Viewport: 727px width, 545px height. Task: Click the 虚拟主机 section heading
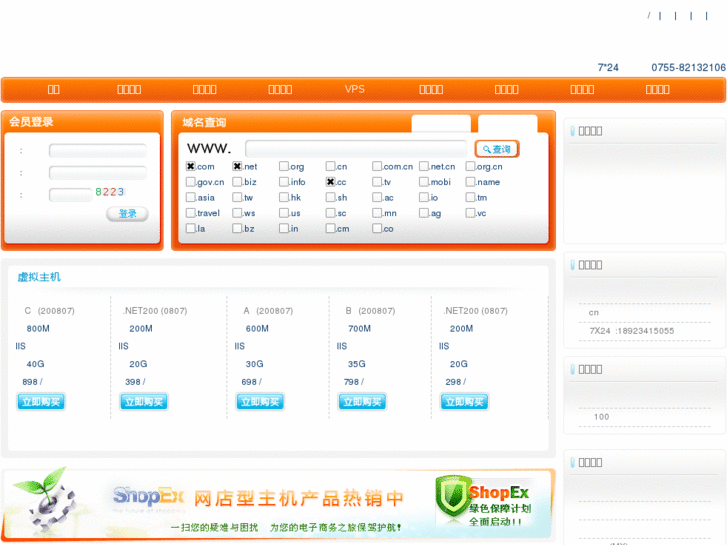click(39, 277)
